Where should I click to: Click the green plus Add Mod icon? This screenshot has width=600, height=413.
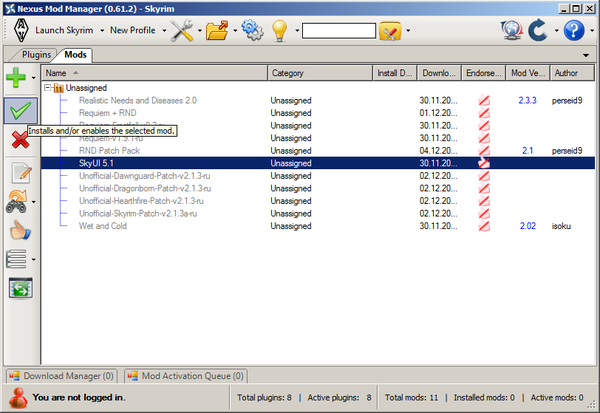tap(17, 77)
